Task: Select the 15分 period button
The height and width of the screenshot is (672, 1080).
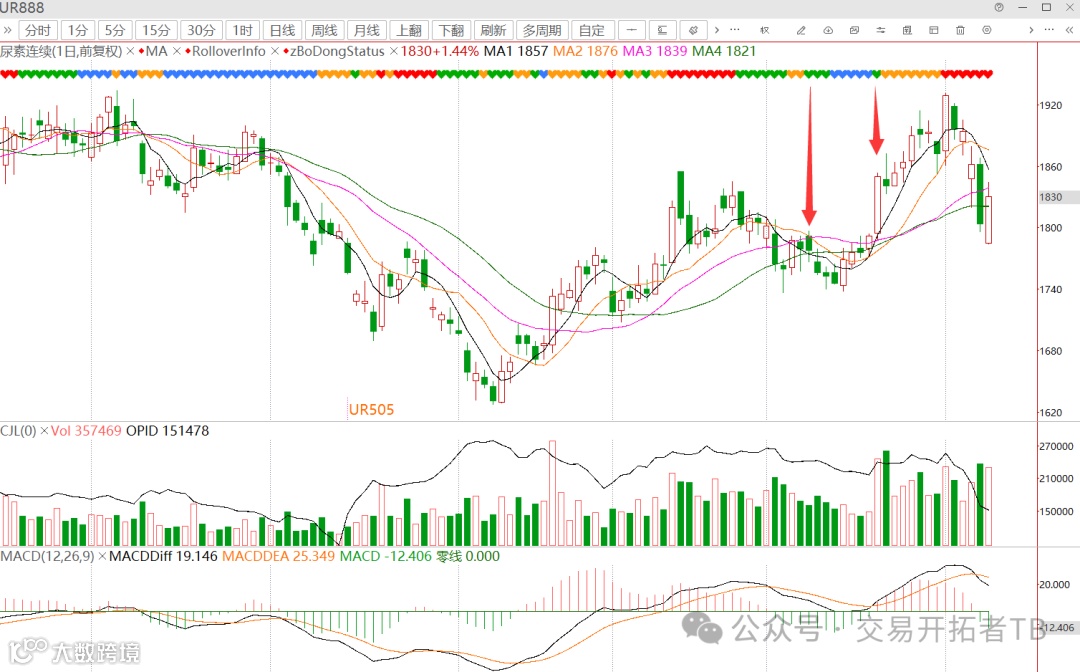Action: pyautogui.click(x=156, y=30)
